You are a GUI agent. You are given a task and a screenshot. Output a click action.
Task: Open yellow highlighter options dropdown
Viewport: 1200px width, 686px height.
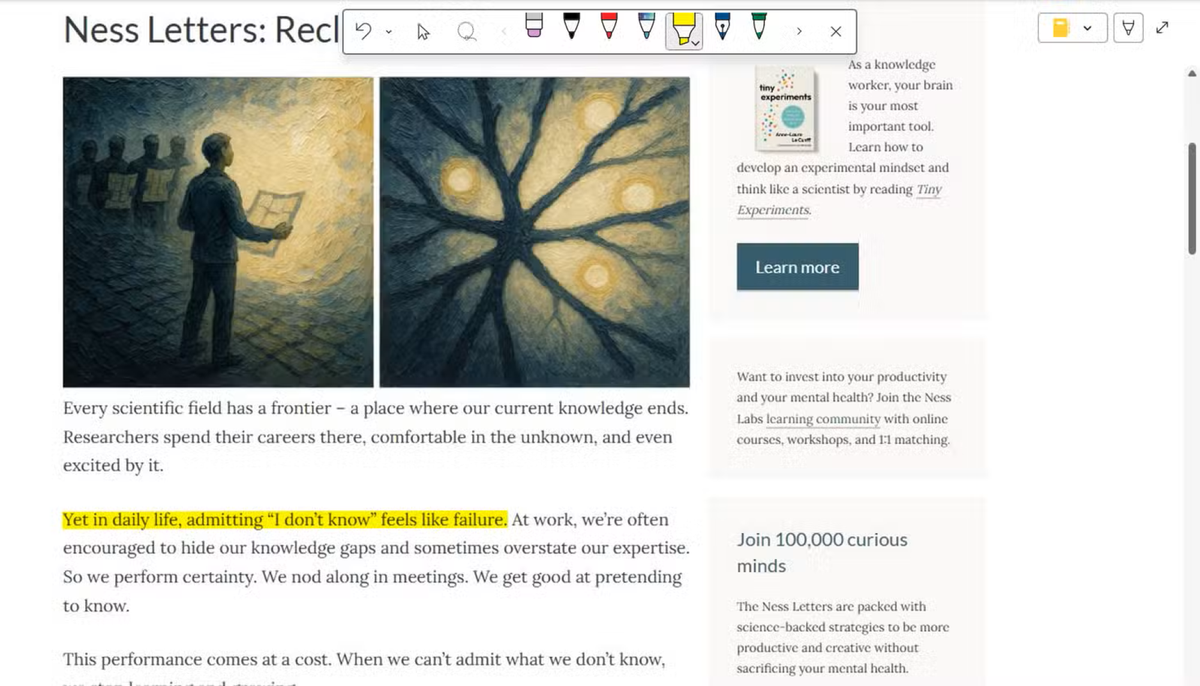tap(695, 44)
